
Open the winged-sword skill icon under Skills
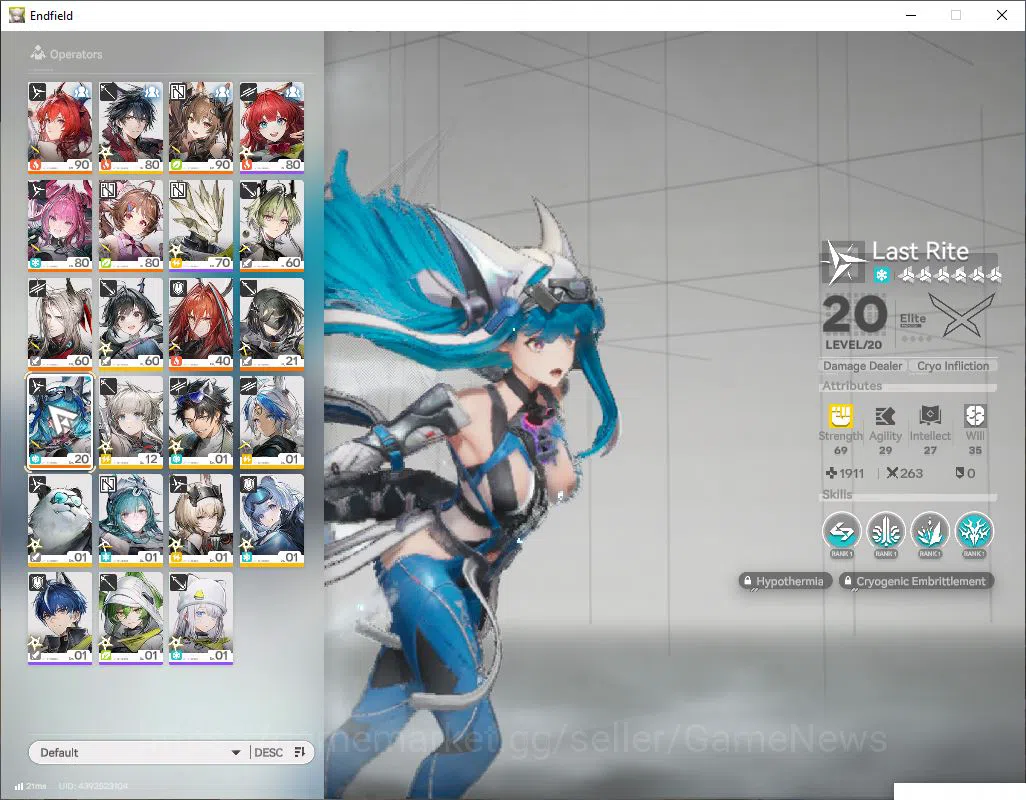pyautogui.click(x=885, y=532)
